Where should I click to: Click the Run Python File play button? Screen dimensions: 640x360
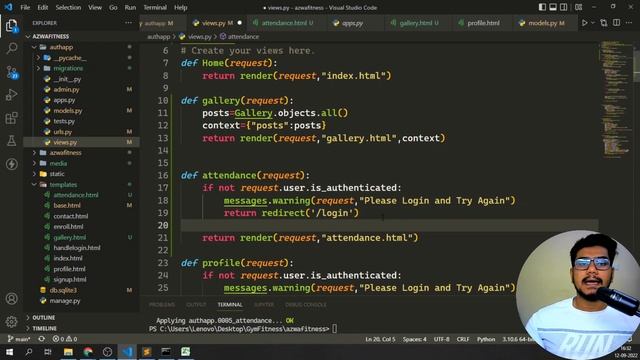point(584,23)
